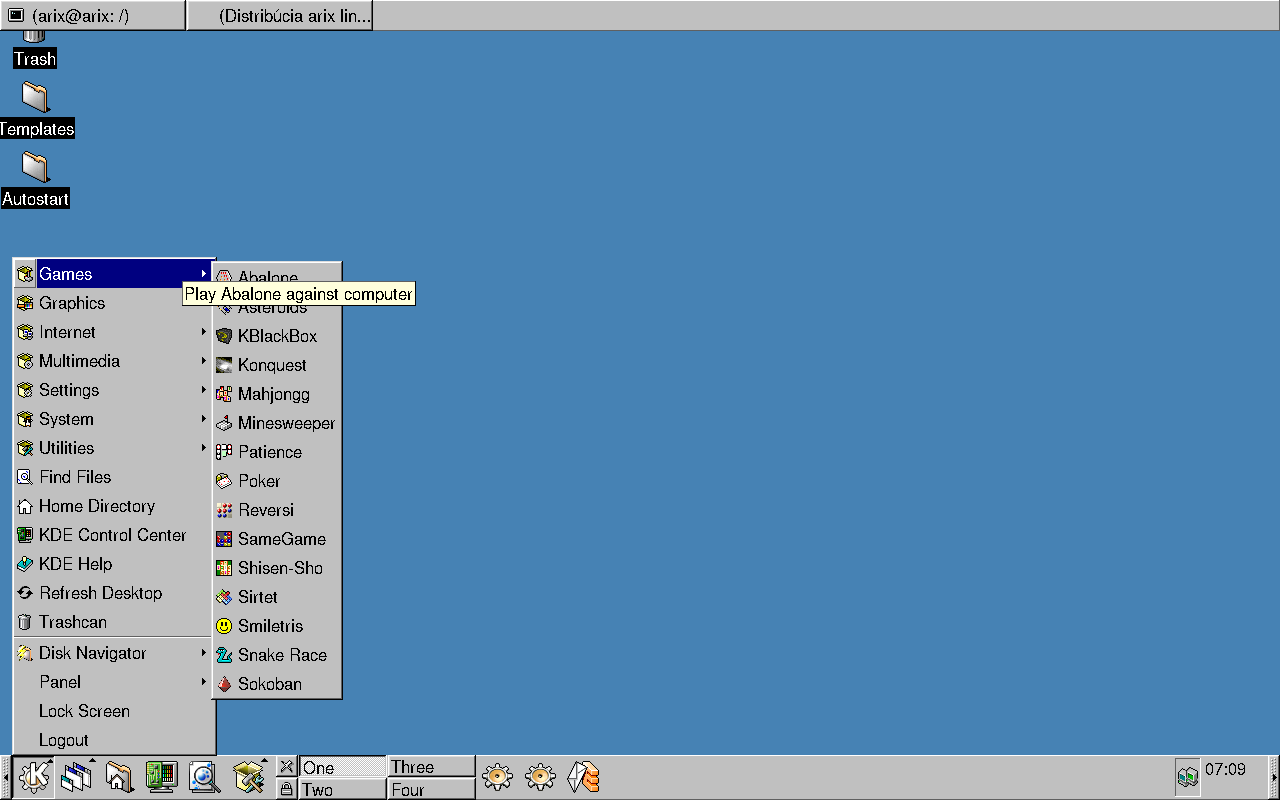Click the Mahjongg tiles icon
Image resolution: width=1280 pixels, height=800 pixels.
coord(224,394)
